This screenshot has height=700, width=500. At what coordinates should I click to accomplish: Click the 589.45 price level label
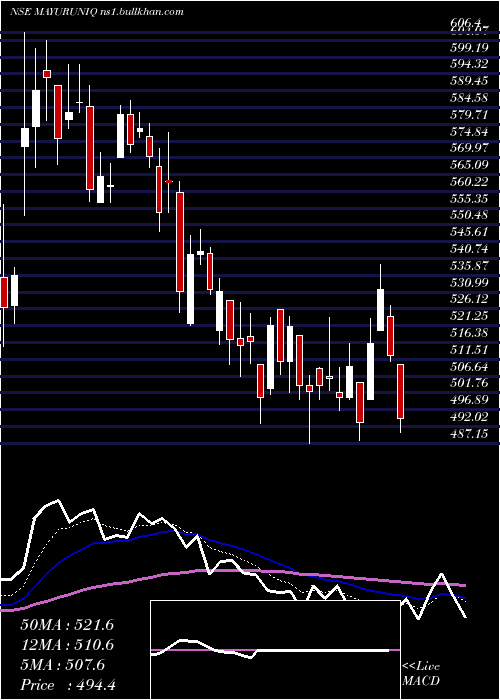click(x=469, y=81)
